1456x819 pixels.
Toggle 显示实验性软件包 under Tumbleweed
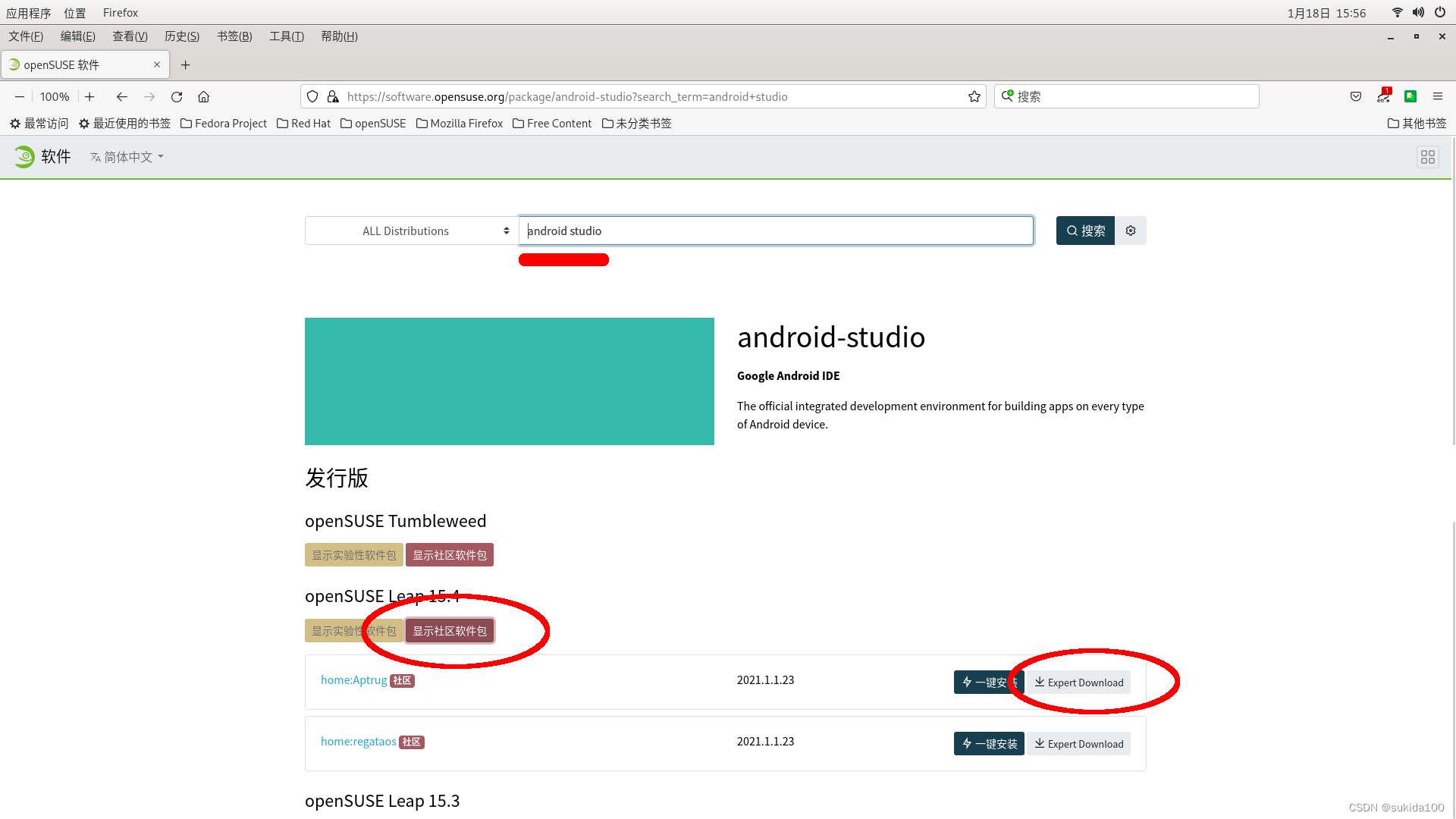coord(353,555)
